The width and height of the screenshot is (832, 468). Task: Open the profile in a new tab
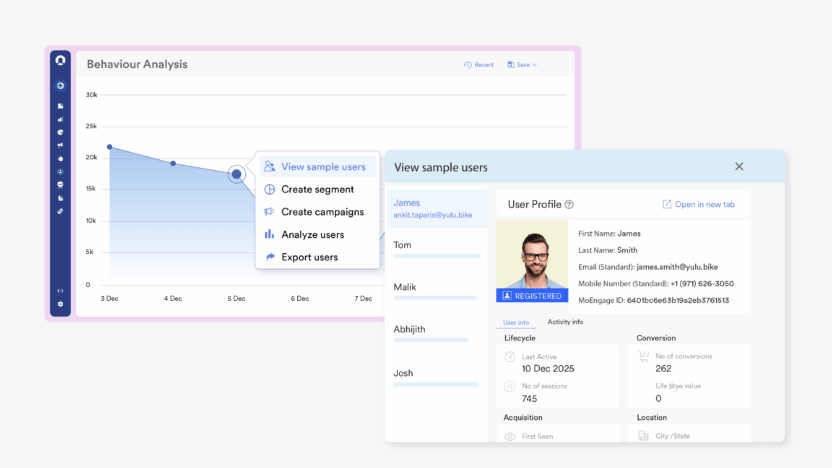click(698, 205)
